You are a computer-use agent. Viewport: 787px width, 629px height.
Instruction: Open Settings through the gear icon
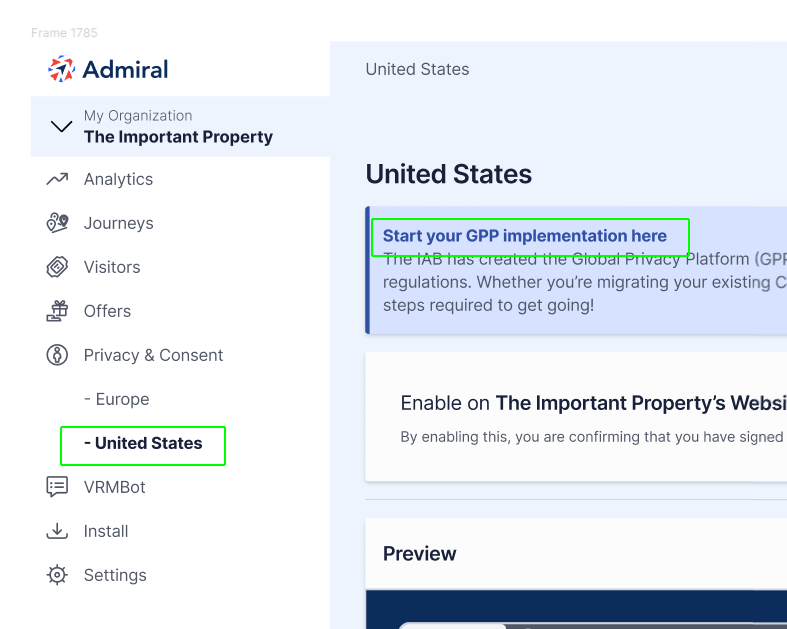(57, 575)
